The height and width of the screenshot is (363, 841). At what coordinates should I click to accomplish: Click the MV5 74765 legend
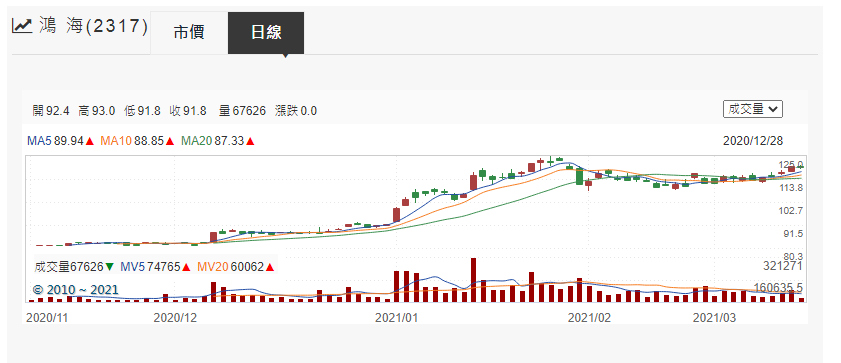(151, 266)
